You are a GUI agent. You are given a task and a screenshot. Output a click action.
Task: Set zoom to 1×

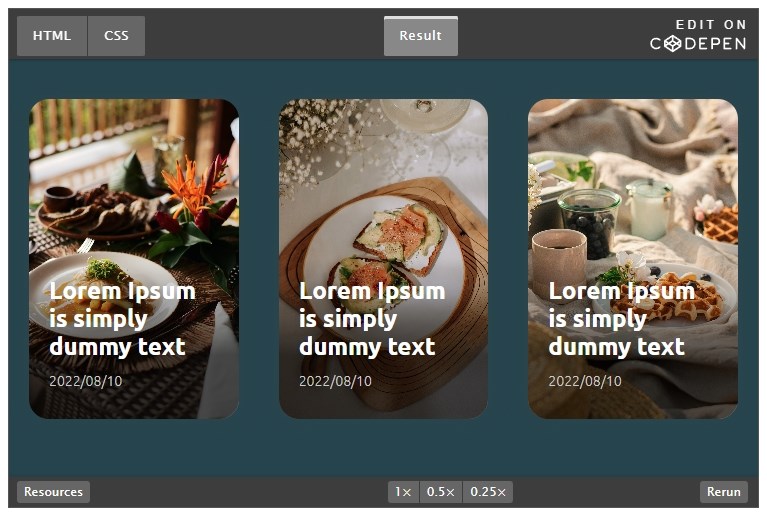(404, 492)
